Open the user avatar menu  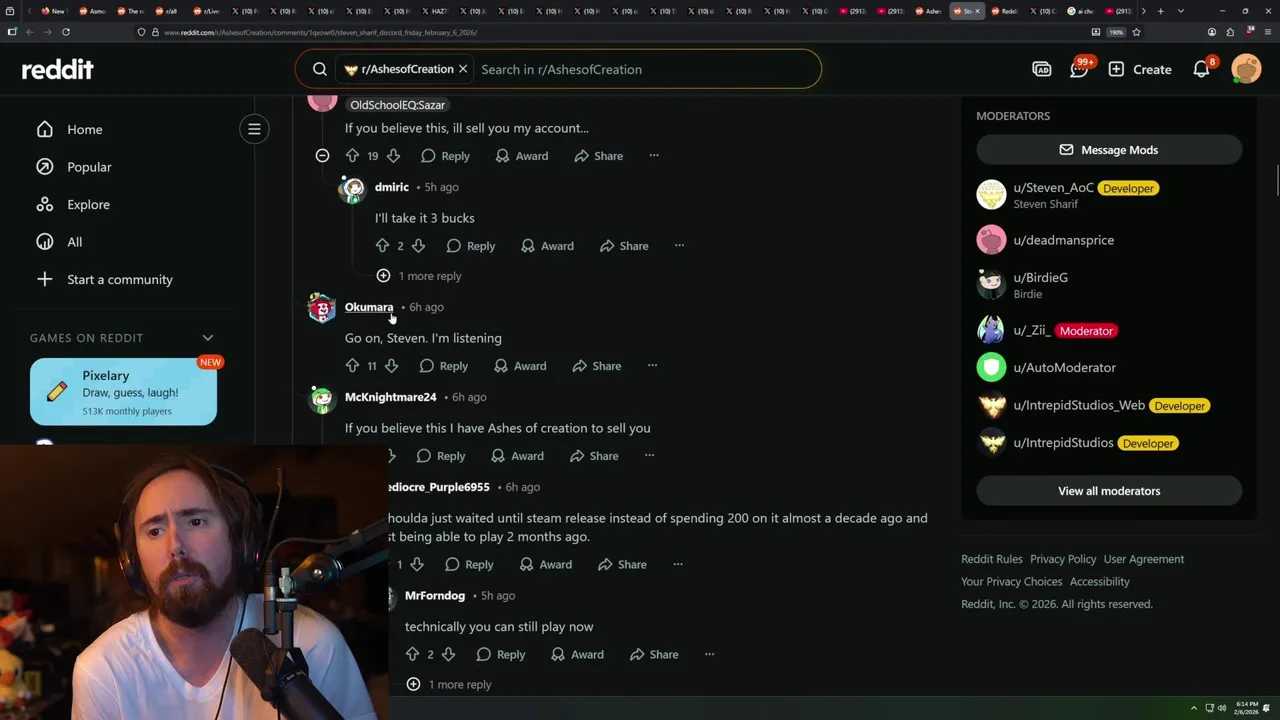[1246, 69]
